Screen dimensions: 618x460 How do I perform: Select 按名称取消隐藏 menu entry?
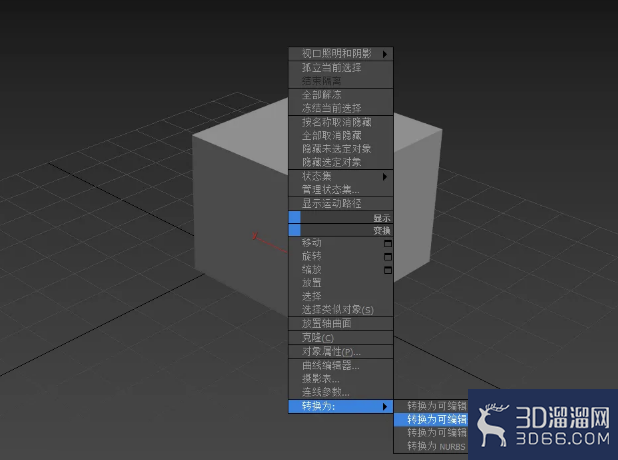tap(341, 122)
